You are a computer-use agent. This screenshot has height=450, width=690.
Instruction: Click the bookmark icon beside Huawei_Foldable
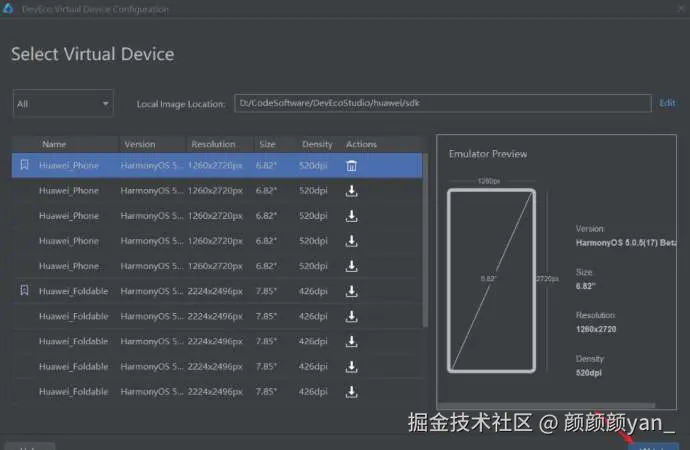[x=24, y=290]
